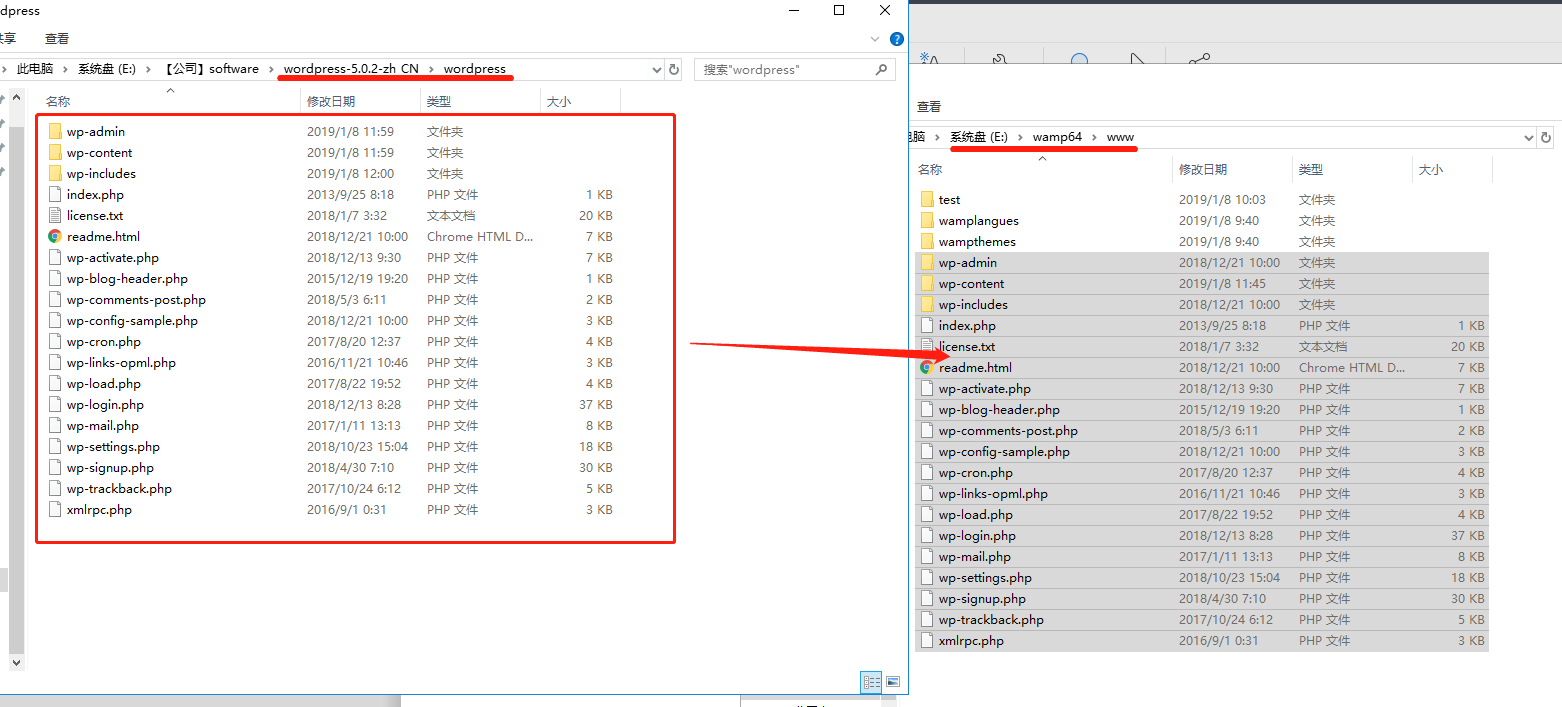Expand chevron after 系统盘 (E:) in www breadcrumb

pos(1020,137)
